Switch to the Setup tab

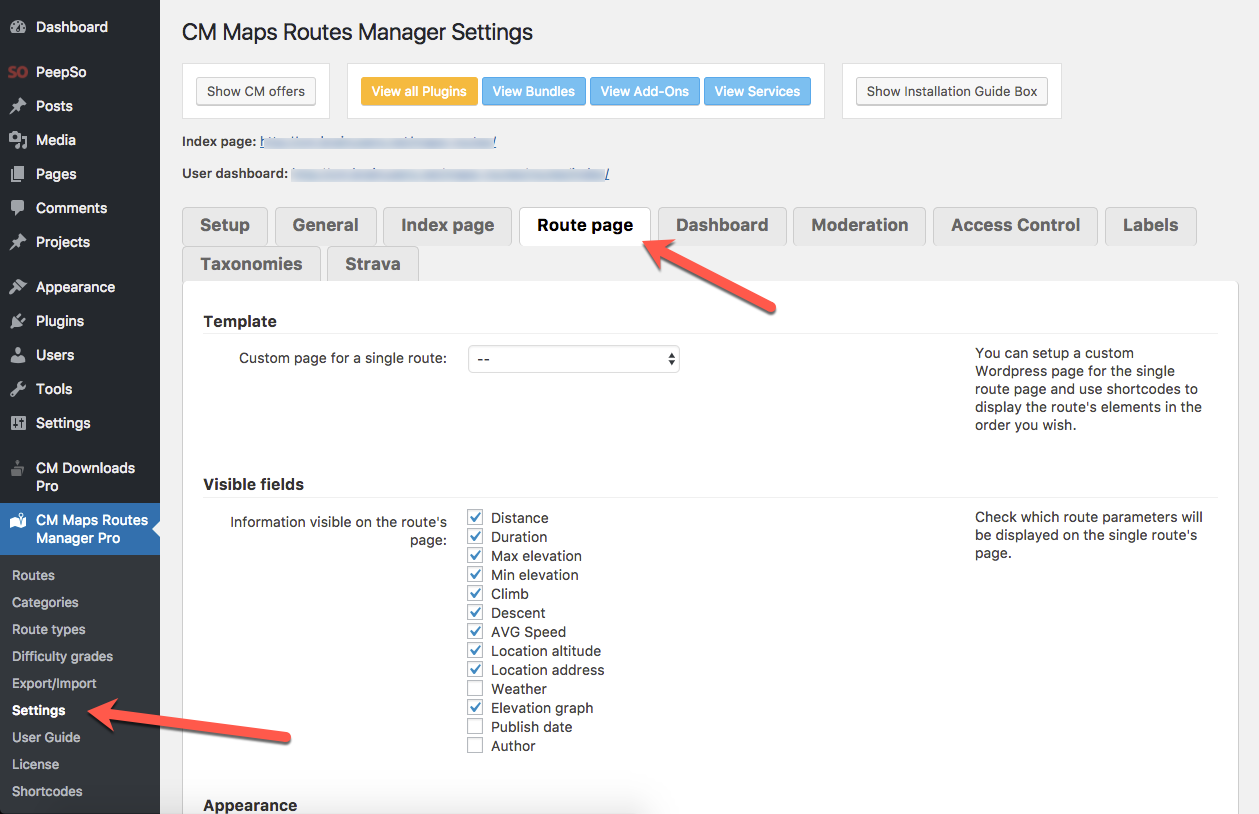pos(225,226)
